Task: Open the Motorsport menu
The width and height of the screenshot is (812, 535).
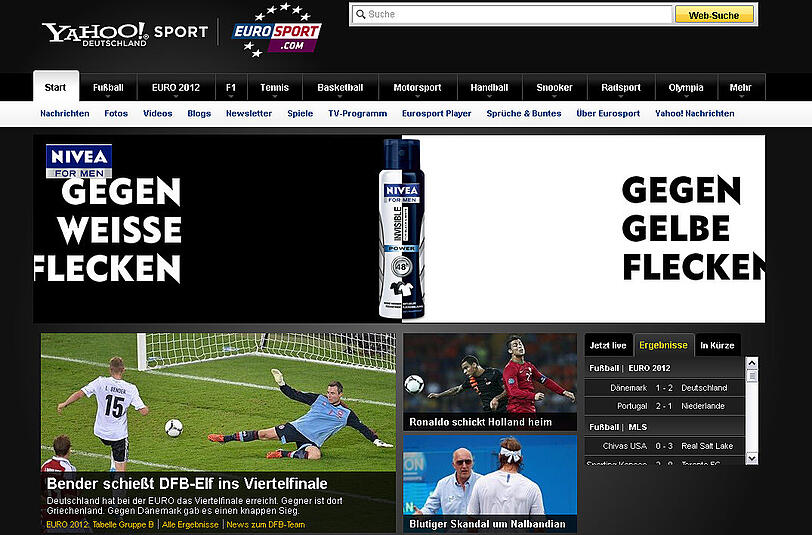Action: pyautogui.click(x=417, y=88)
